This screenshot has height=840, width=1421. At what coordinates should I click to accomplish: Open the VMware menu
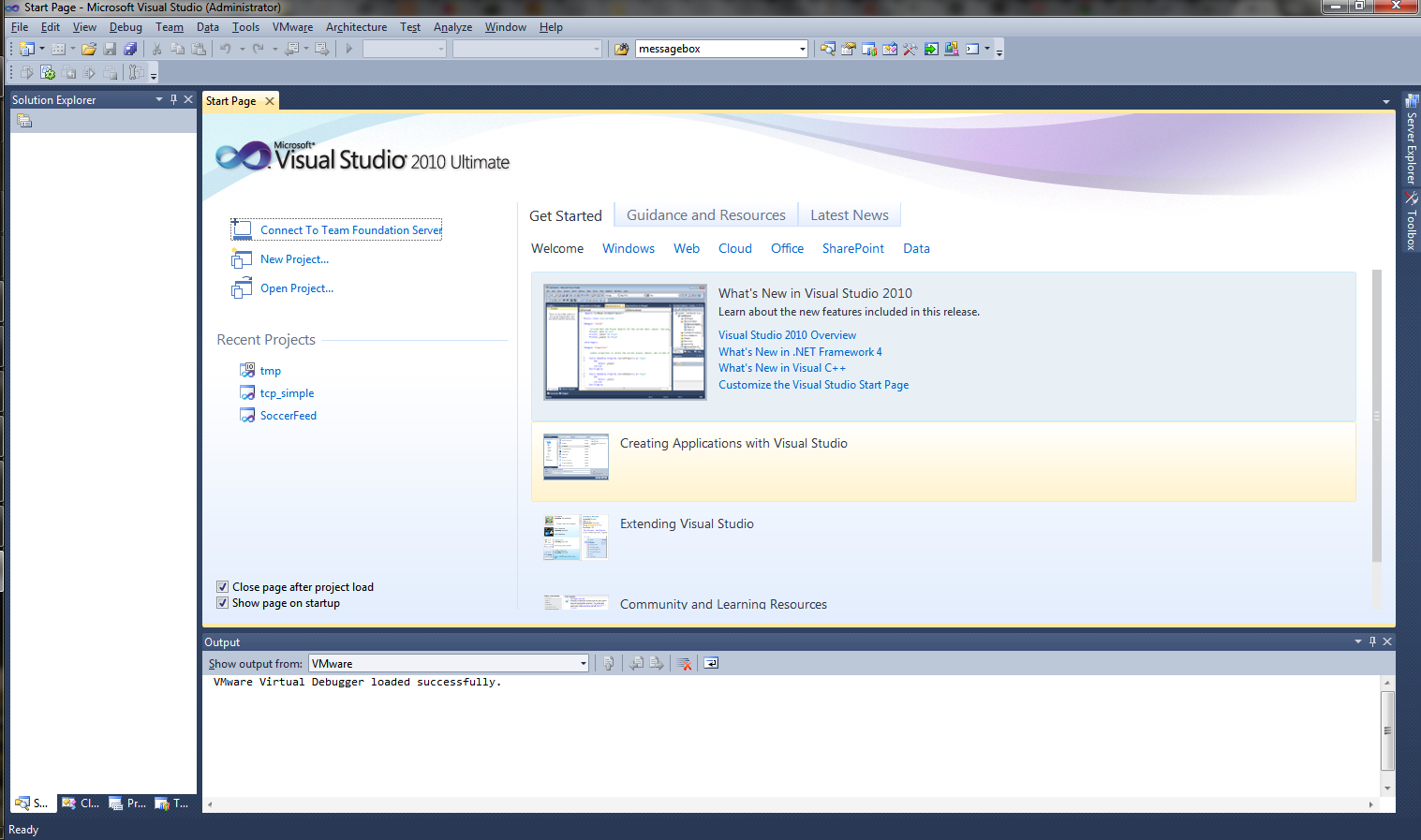pyautogui.click(x=292, y=27)
